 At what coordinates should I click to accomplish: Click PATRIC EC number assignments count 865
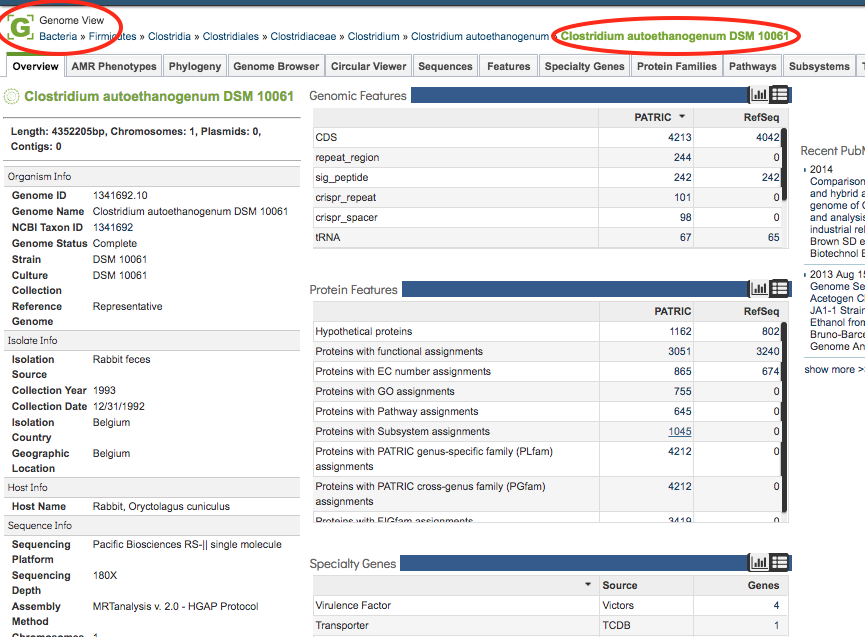tap(682, 371)
